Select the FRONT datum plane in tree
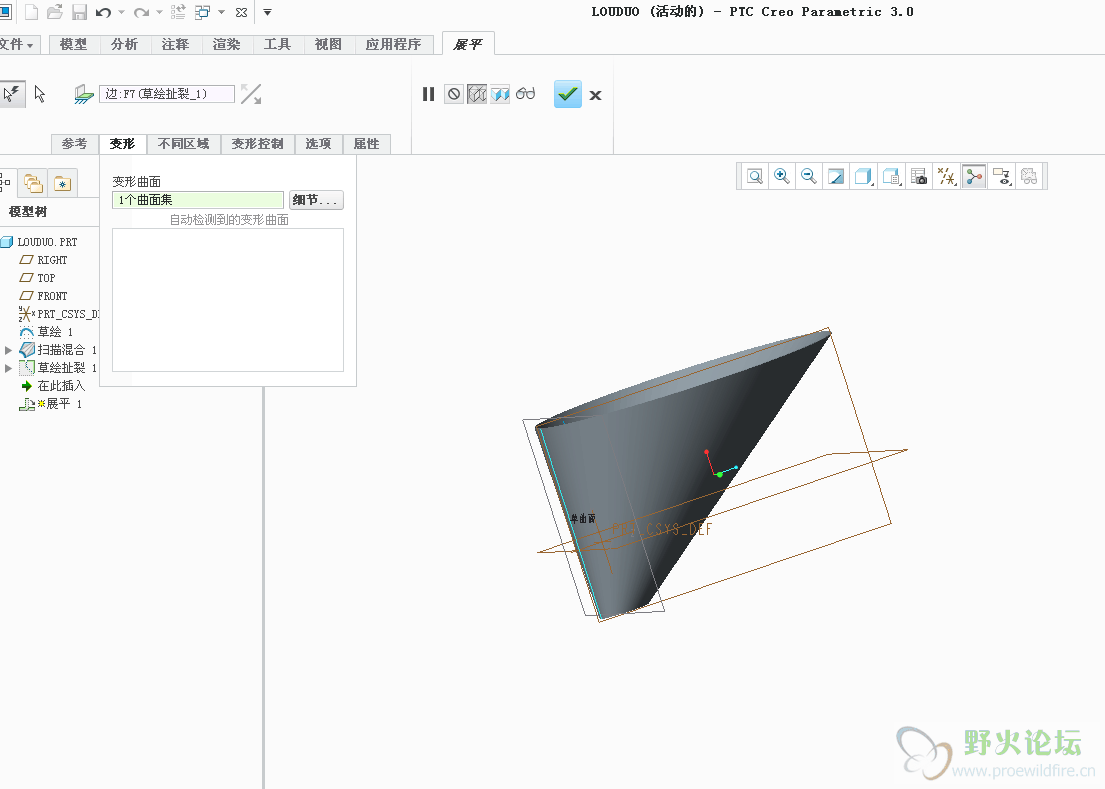This screenshot has width=1105, height=789. [x=52, y=296]
